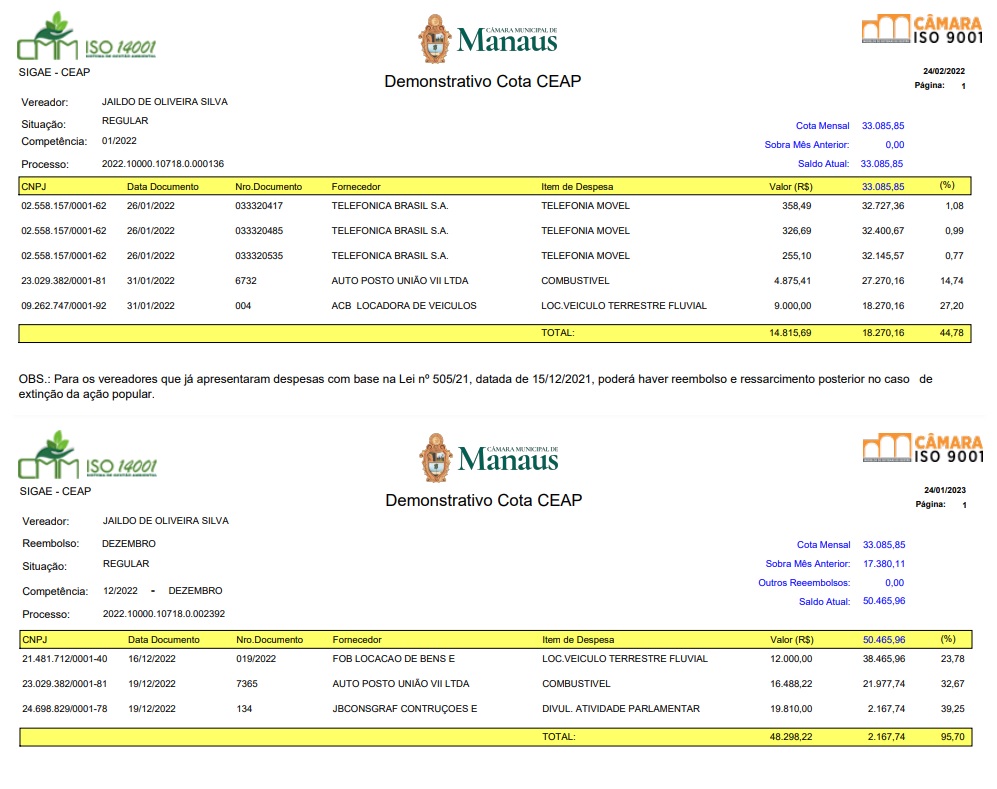
Task: Click the total percentage 95,70
Action: point(952,737)
